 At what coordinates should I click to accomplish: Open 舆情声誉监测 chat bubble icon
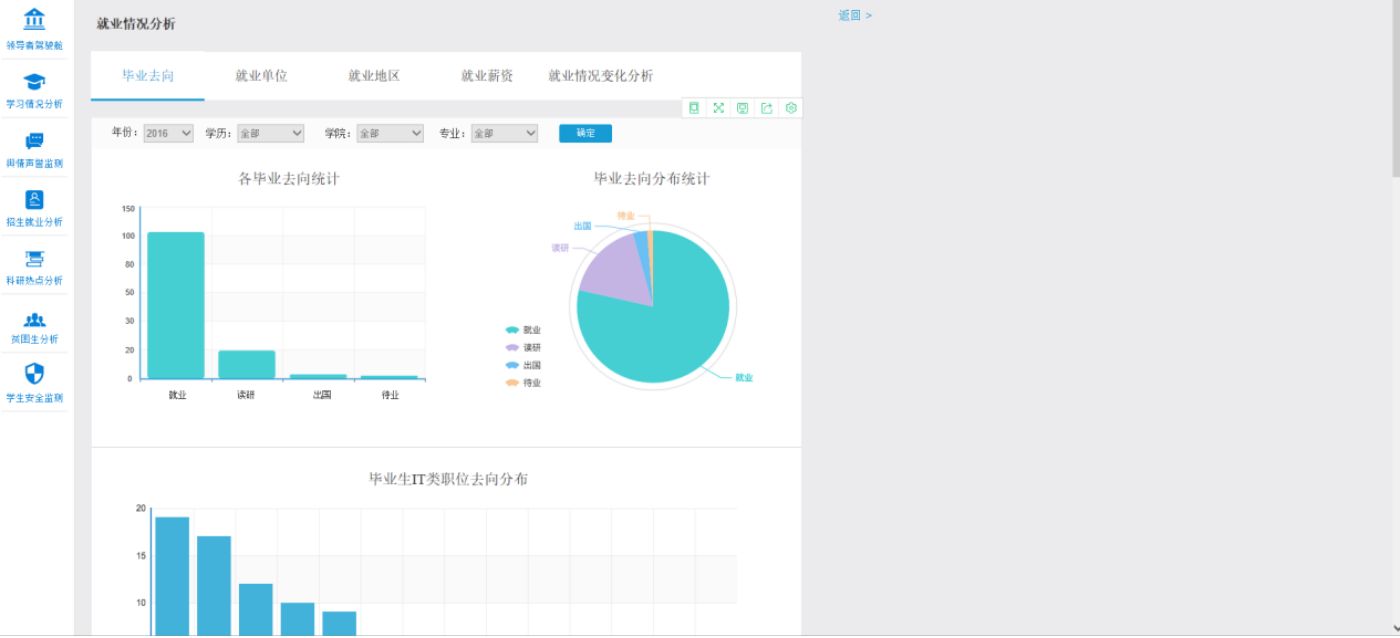pyautogui.click(x=34, y=141)
